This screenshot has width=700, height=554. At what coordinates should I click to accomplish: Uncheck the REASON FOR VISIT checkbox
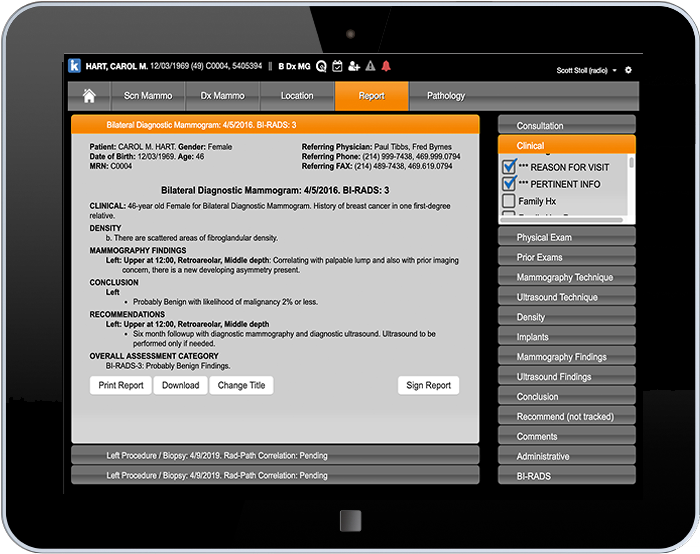pos(509,166)
